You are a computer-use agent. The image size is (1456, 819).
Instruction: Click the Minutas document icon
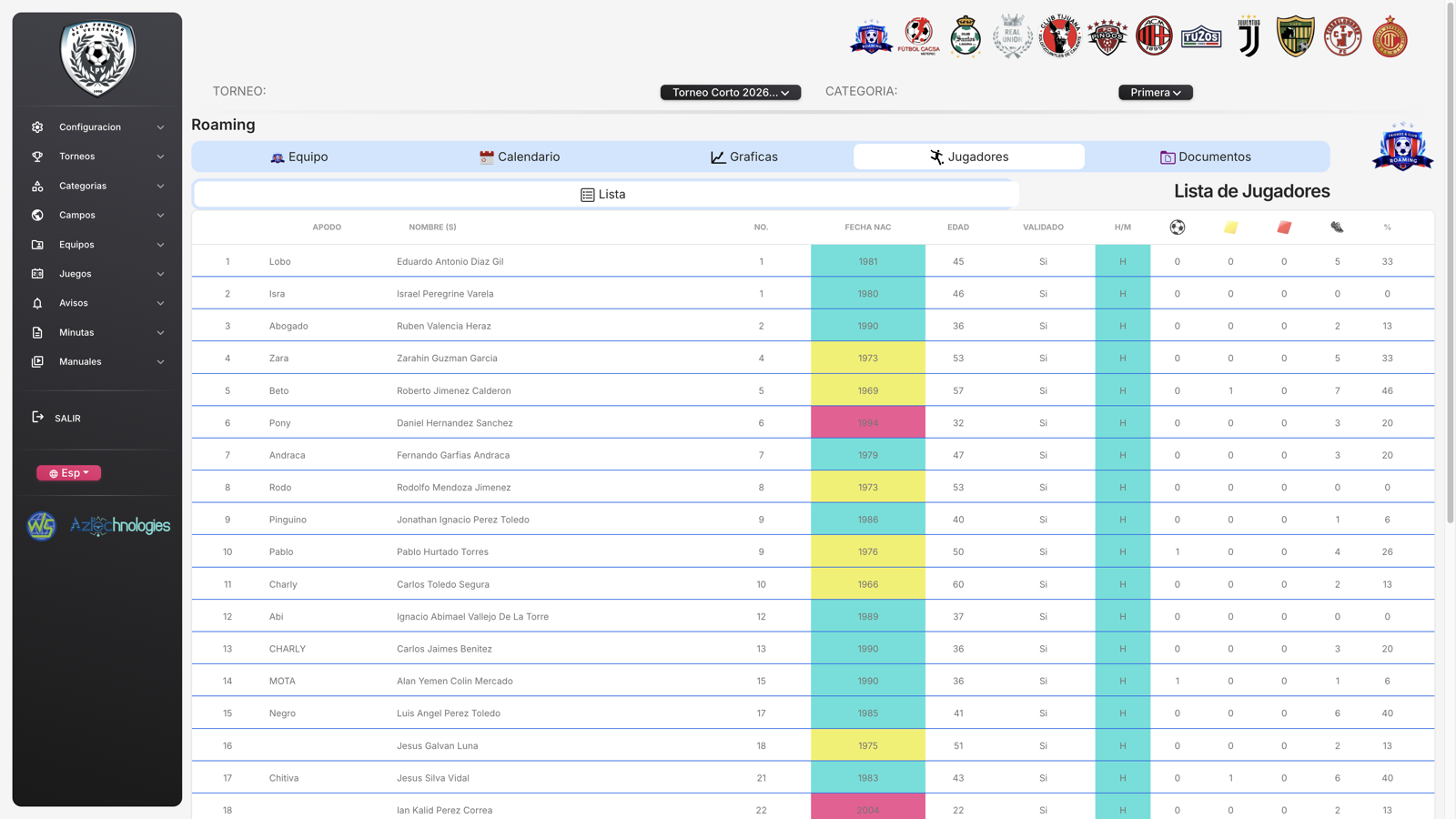click(37, 333)
